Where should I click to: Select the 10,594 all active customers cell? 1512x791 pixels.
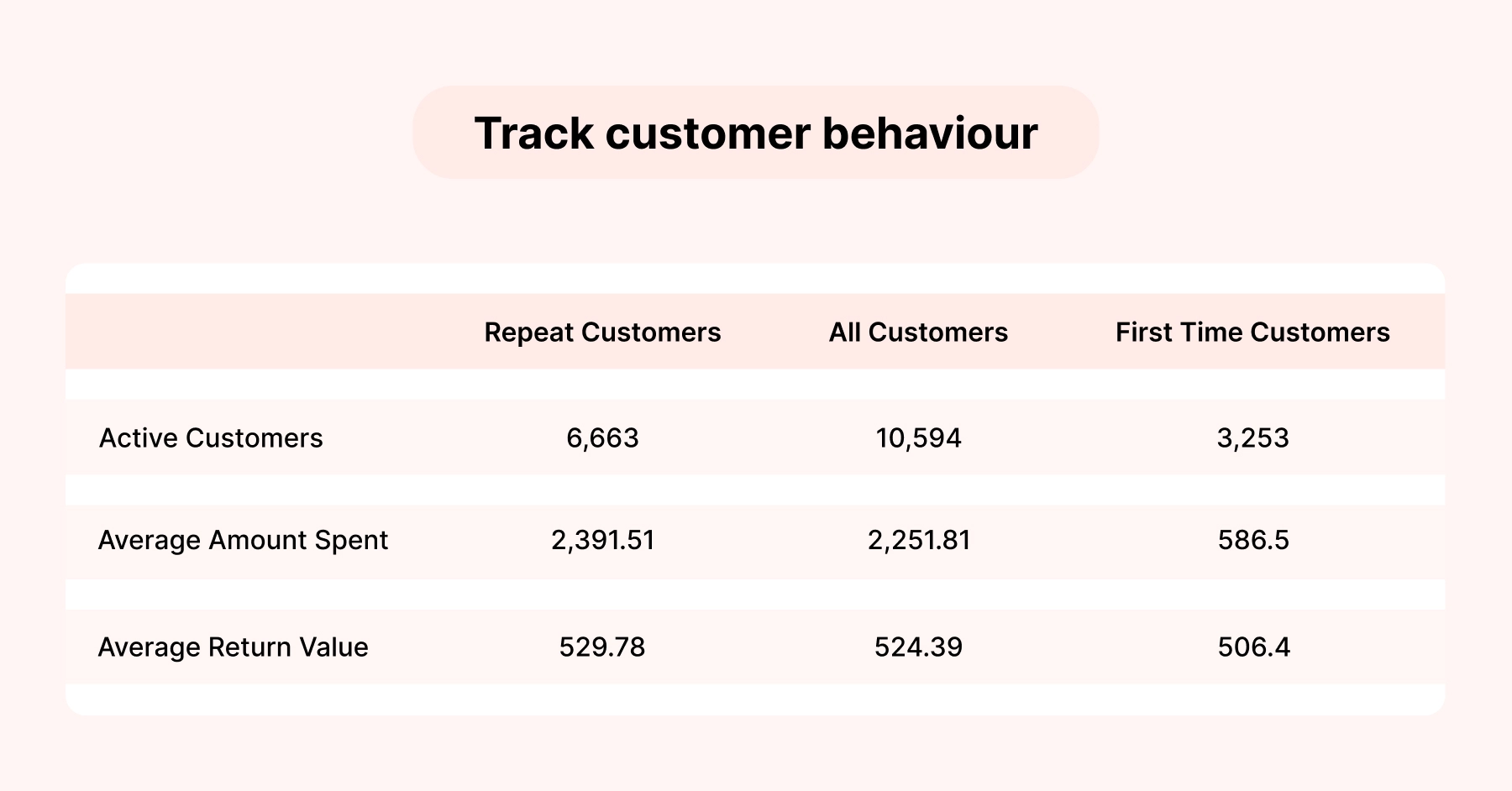point(918,438)
